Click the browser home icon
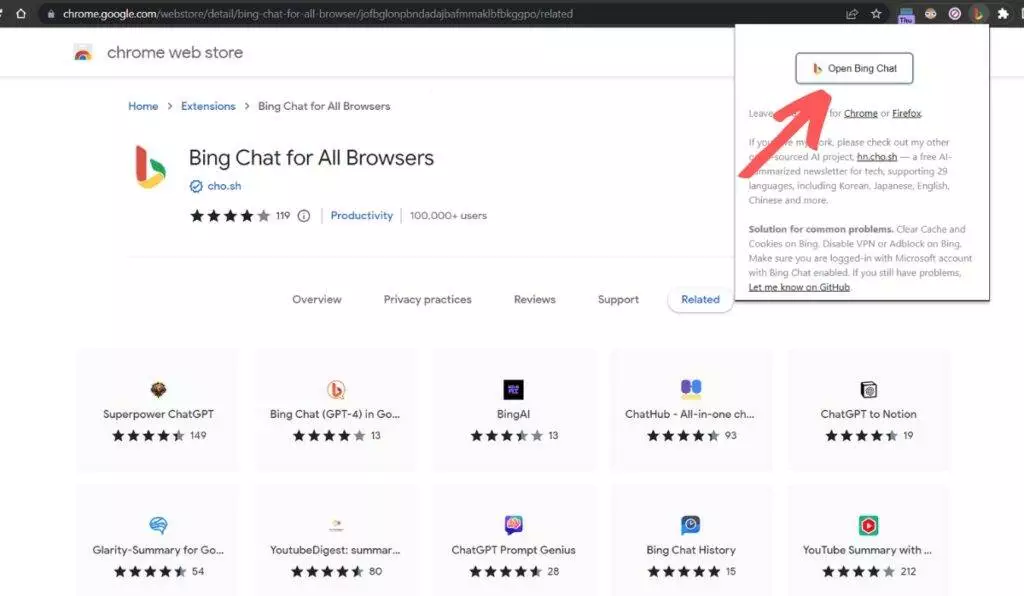The width and height of the screenshot is (1024, 596). [x=21, y=14]
